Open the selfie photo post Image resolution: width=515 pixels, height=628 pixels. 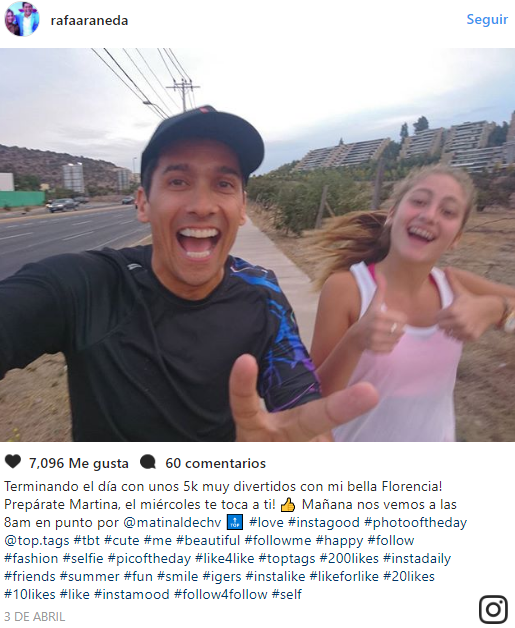[x=258, y=245]
